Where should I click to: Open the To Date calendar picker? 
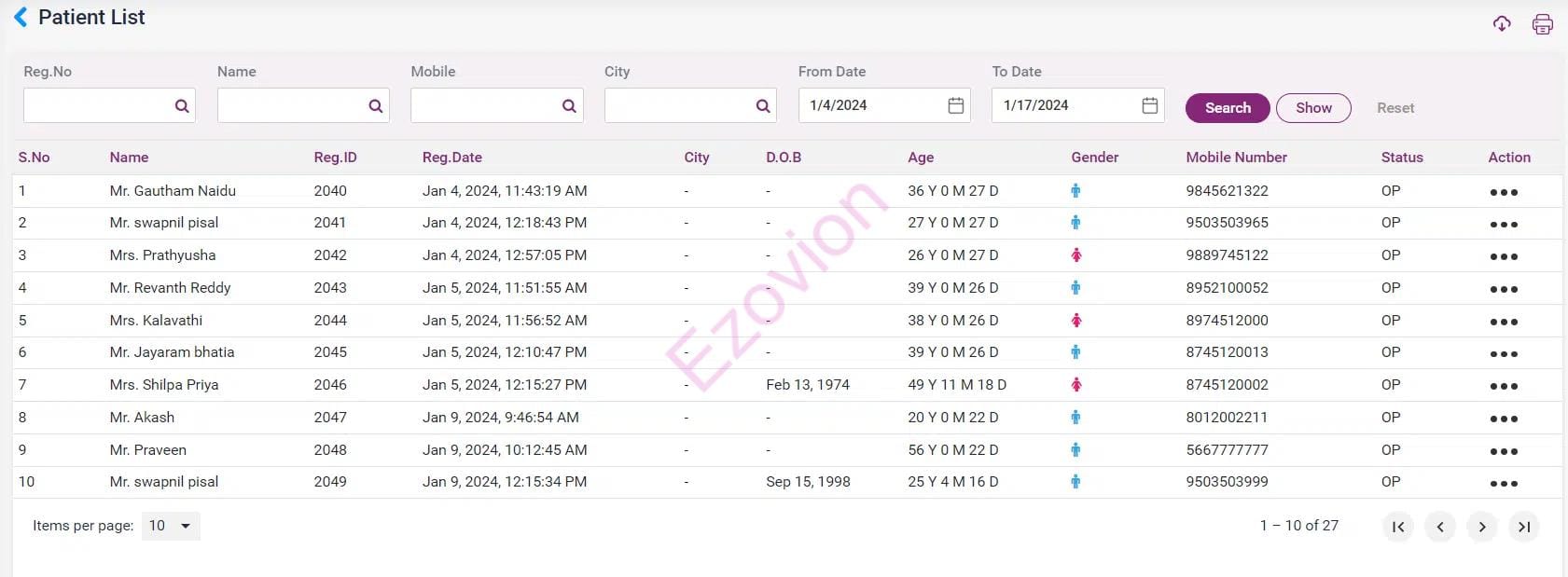coord(1149,106)
